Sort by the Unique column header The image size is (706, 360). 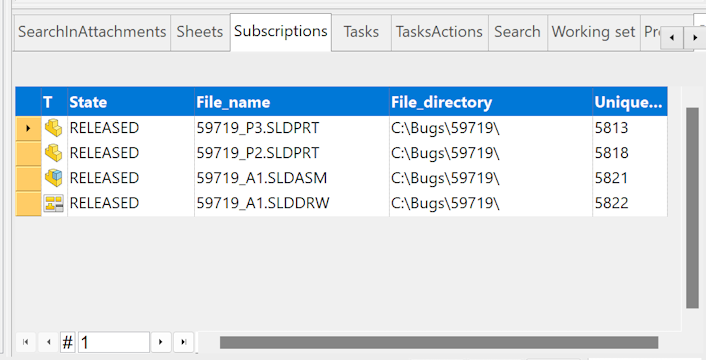(x=630, y=102)
